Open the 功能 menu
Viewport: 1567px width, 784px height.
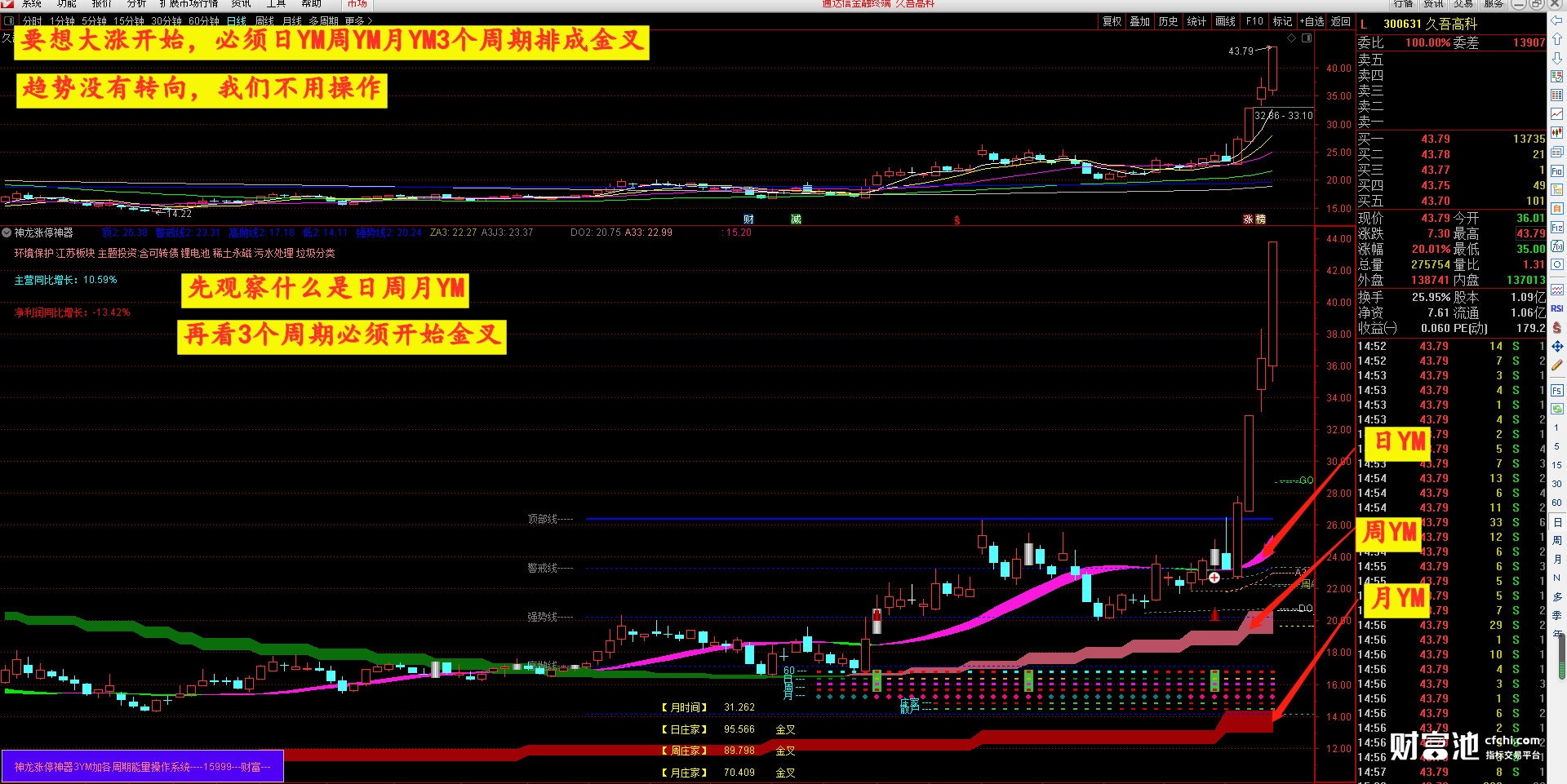coord(67,4)
